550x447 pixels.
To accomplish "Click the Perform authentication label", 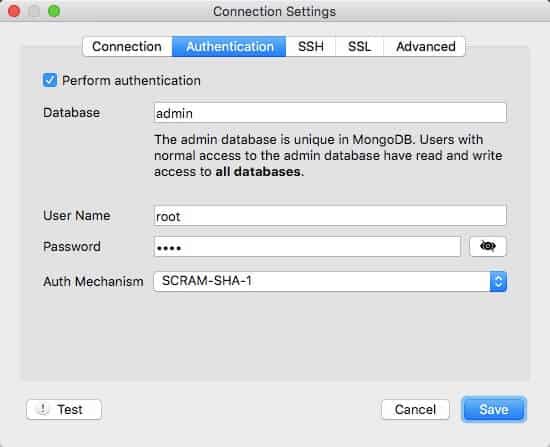I will pos(131,81).
